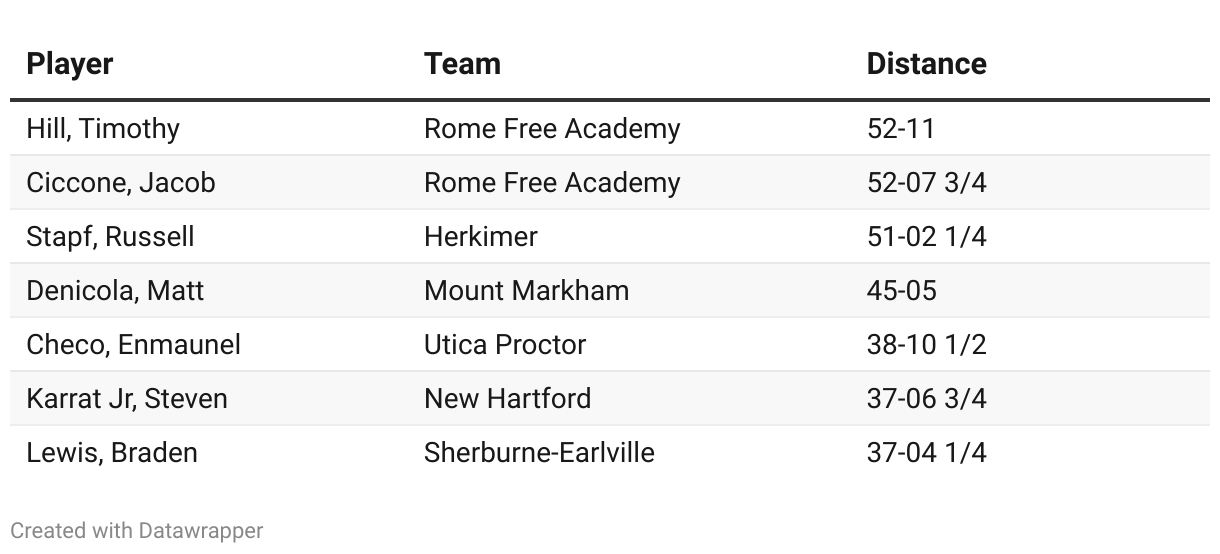The width and height of the screenshot is (1220, 554).
Task: Select player name Karrat Jr, Steven
Action: tap(127, 399)
